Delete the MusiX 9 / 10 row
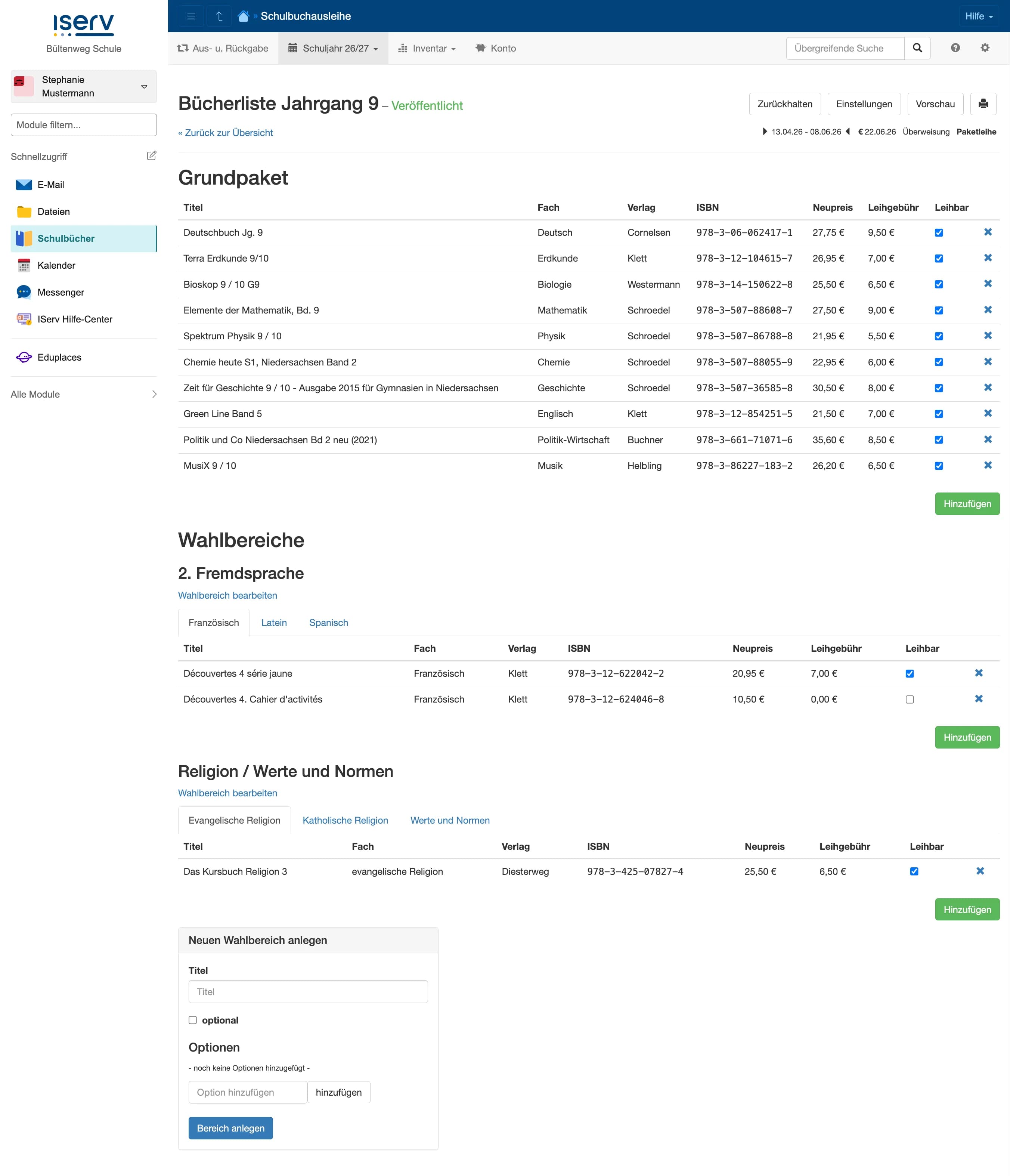The height and width of the screenshot is (1176, 1010). (x=987, y=465)
